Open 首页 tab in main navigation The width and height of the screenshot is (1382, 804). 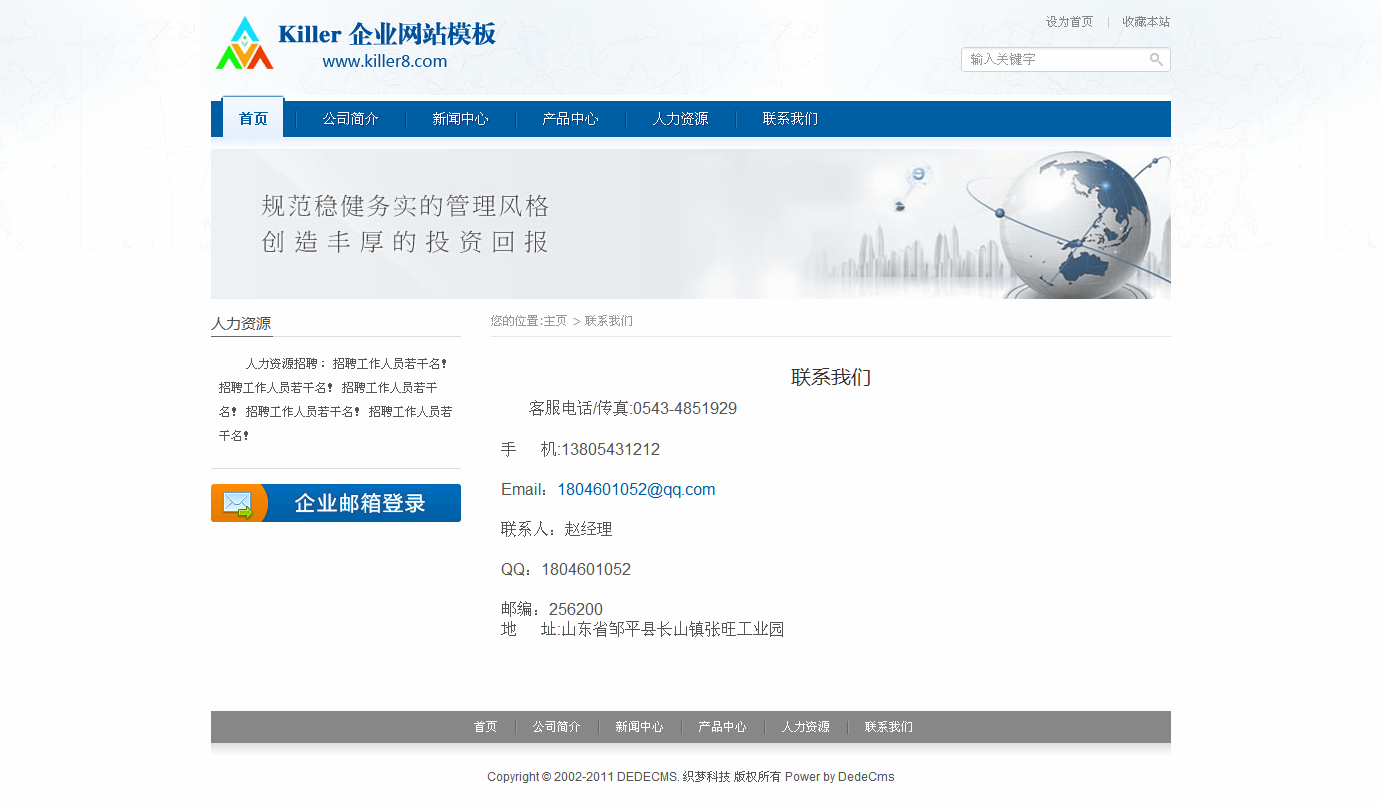pos(253,119)
